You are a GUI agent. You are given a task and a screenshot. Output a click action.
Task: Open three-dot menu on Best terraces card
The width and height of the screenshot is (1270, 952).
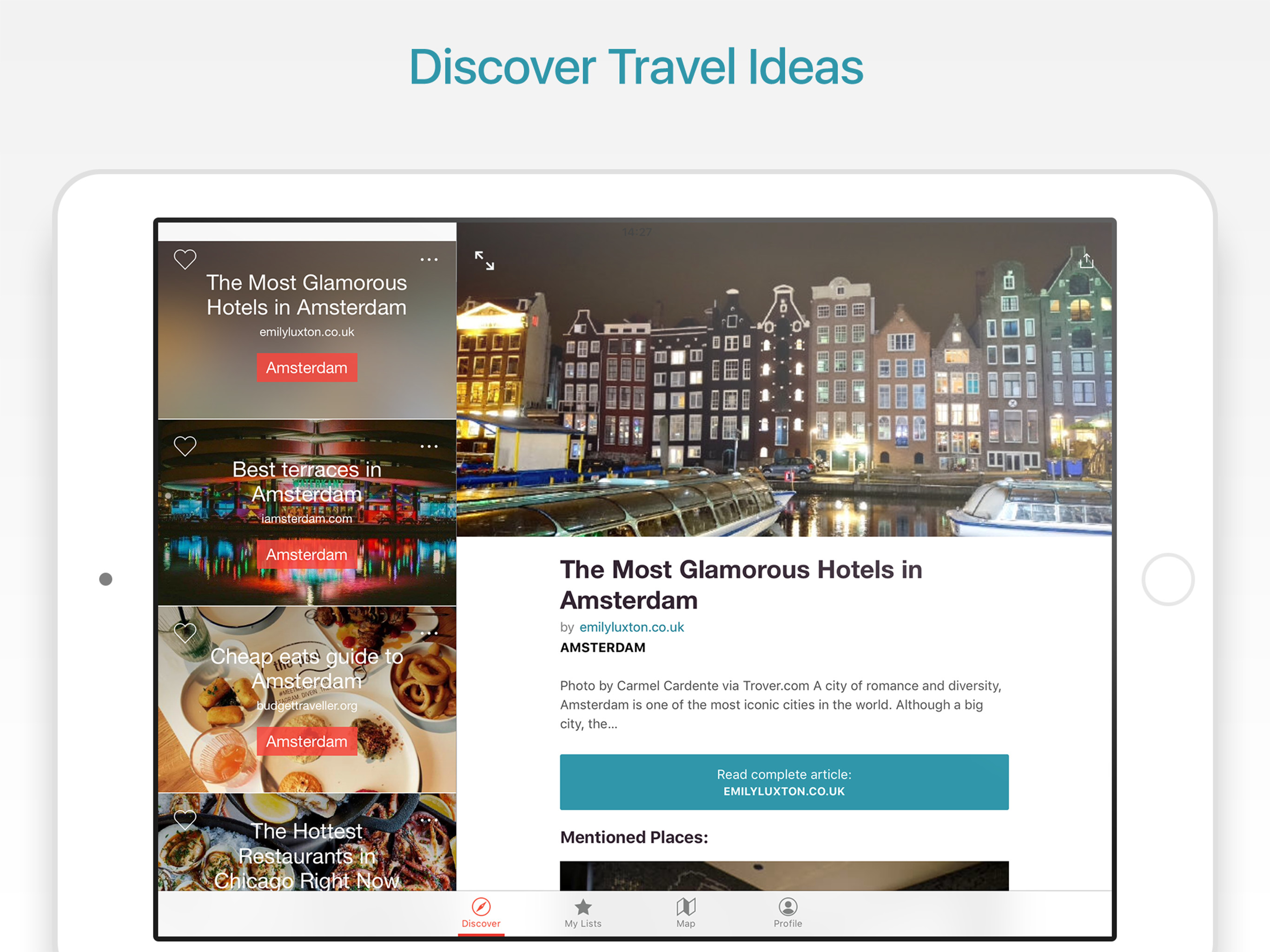(x=429, y=446)
